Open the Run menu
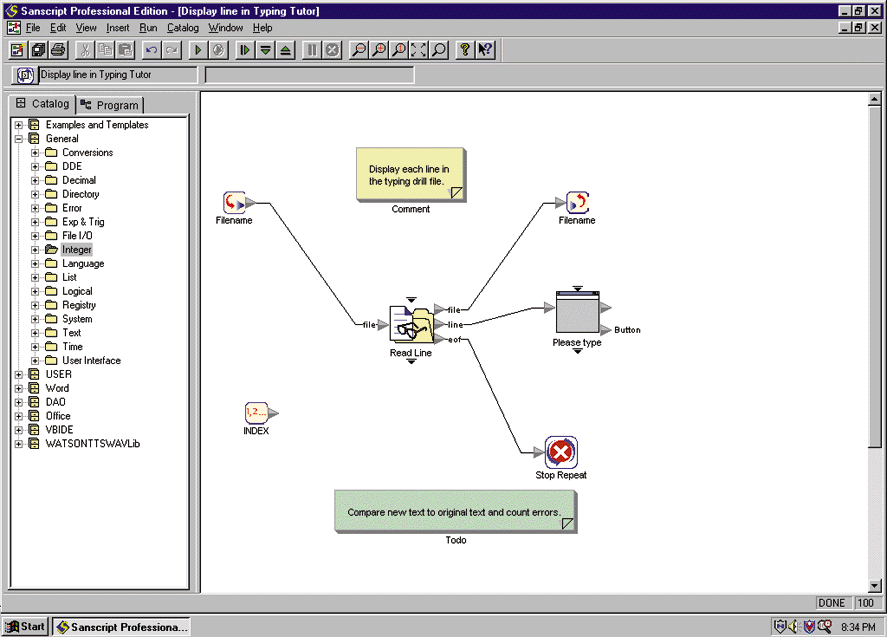The height and width of the screenshot is (637, 887). [148, 28]
